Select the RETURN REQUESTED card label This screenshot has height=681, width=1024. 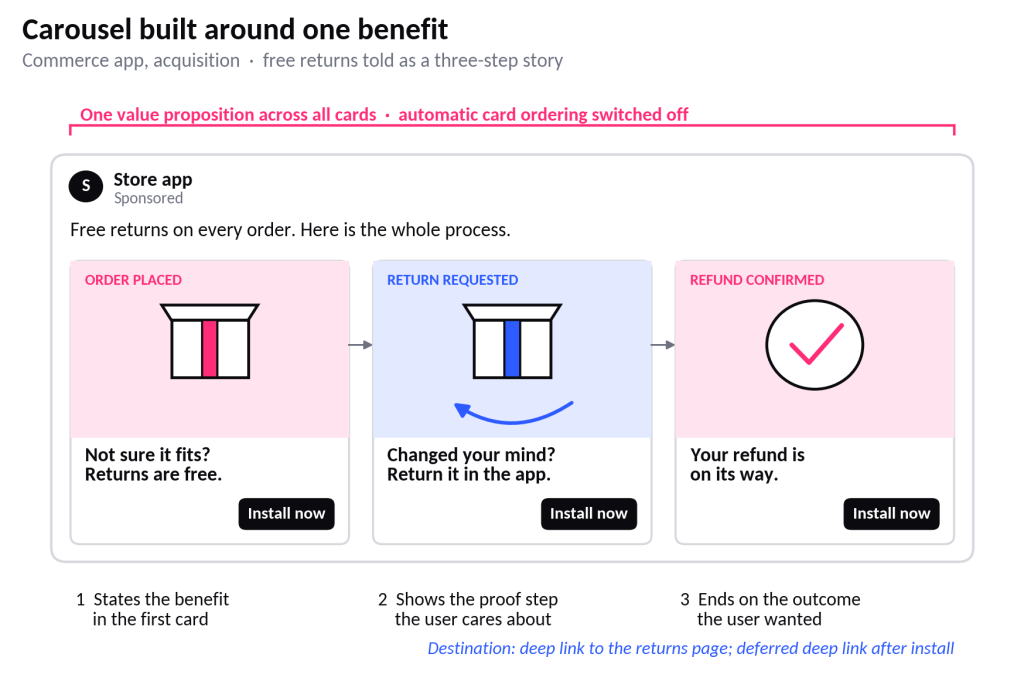[452, 280]
